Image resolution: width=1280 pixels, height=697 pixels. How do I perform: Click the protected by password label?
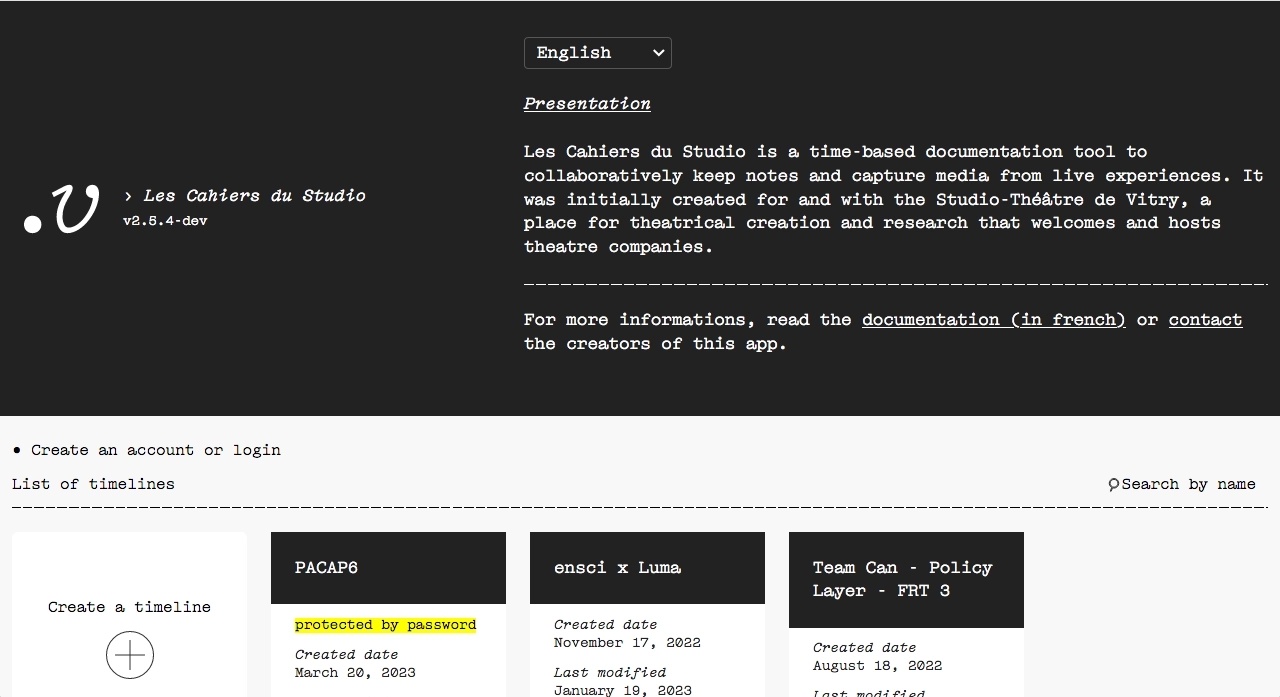(385, 625)
